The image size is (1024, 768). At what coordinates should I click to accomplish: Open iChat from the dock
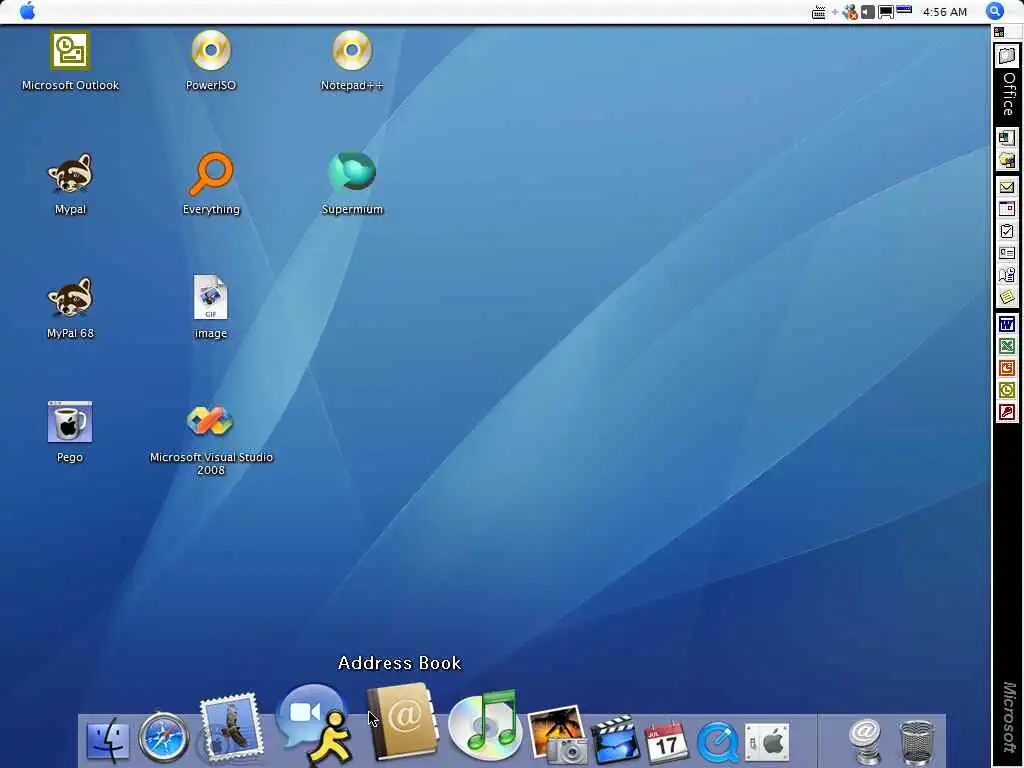click(x=315, y=724)
